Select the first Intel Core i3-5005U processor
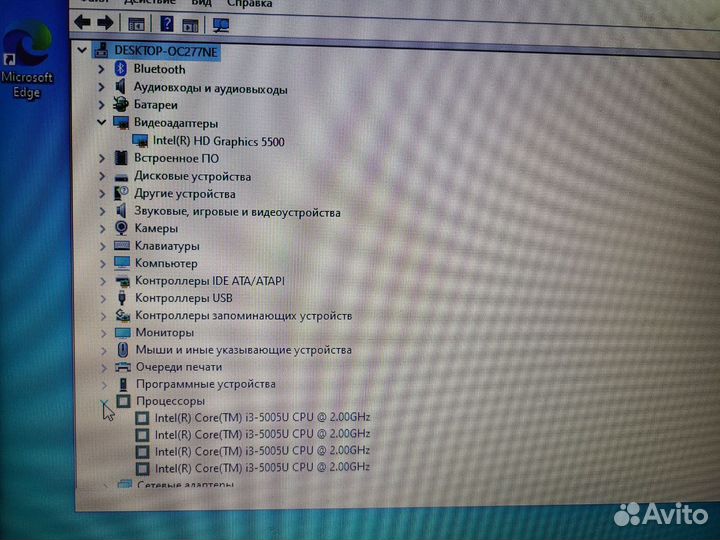720x540 pixels. (262, 417)
